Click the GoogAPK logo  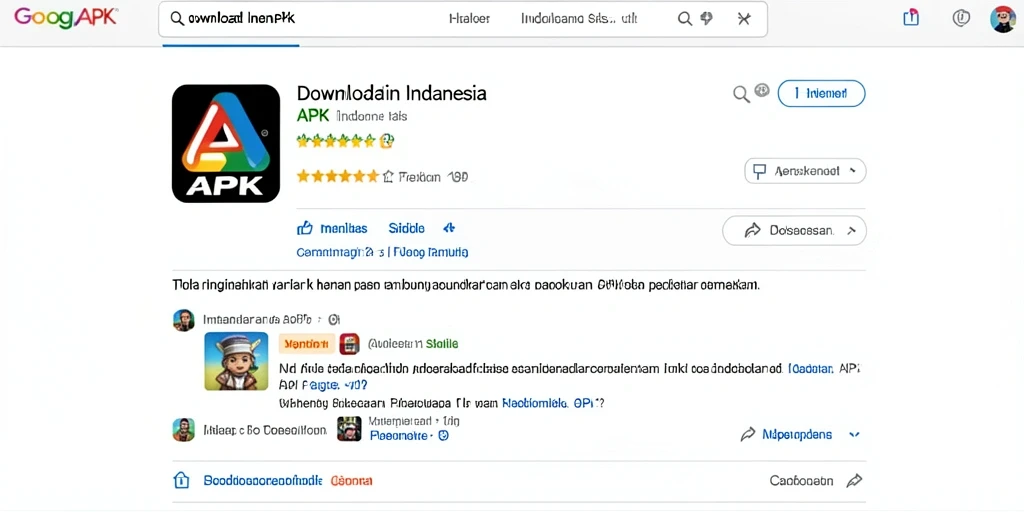[x=65, y=18]
